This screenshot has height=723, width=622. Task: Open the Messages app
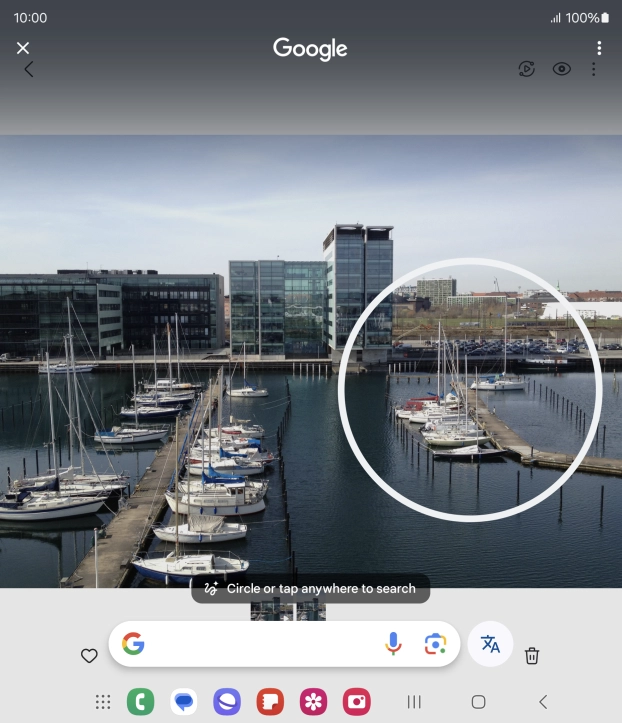(x=184, y=702)
